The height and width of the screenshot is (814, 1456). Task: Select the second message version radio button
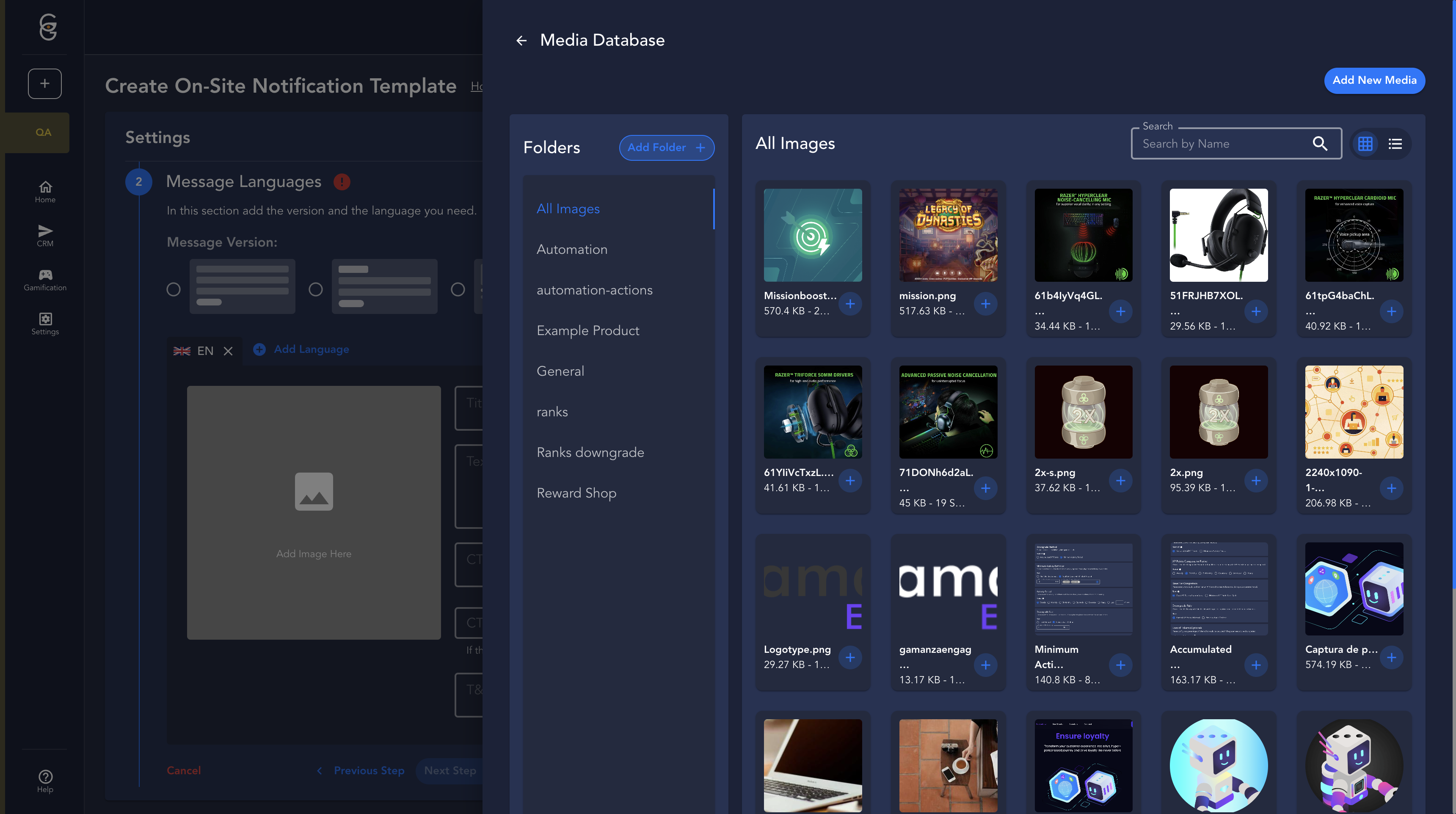[316, 290]
